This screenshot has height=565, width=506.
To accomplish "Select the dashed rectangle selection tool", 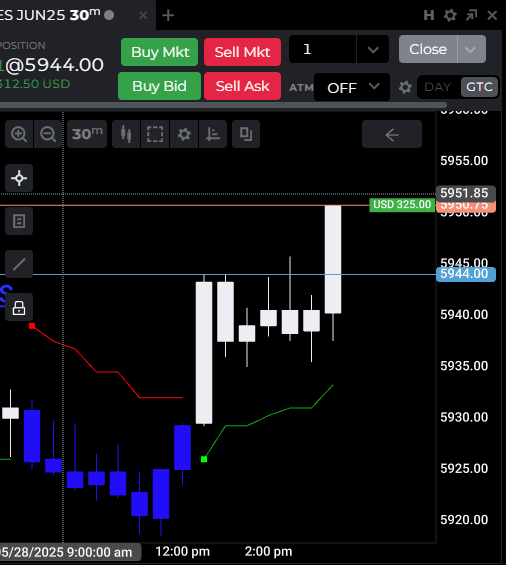I will 155,134.
